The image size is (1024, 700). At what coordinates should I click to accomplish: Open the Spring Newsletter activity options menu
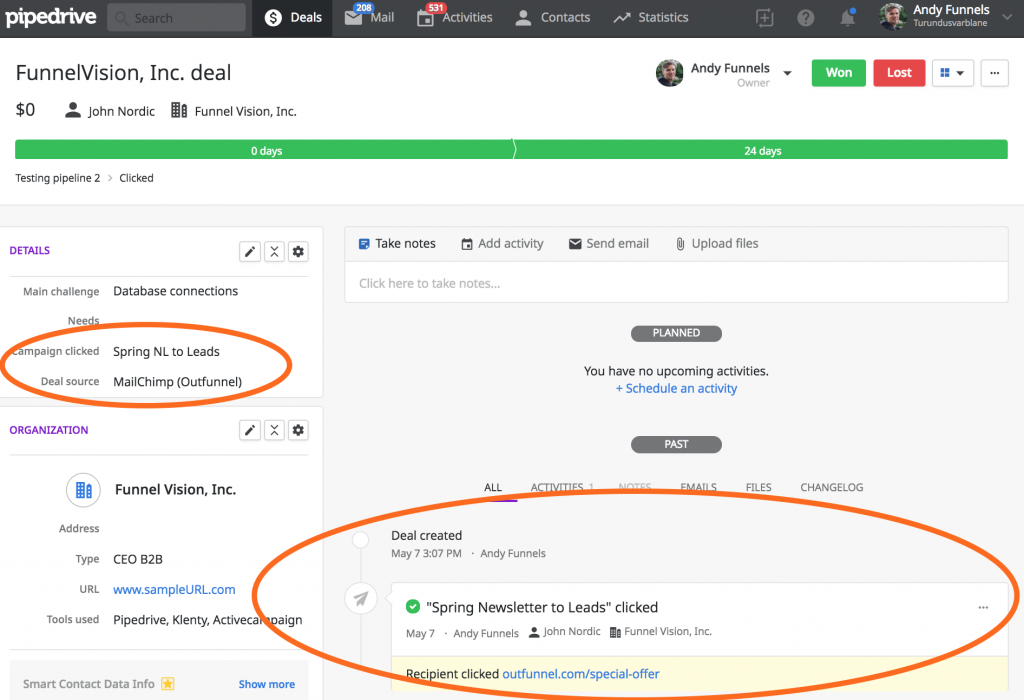(983, 607)
